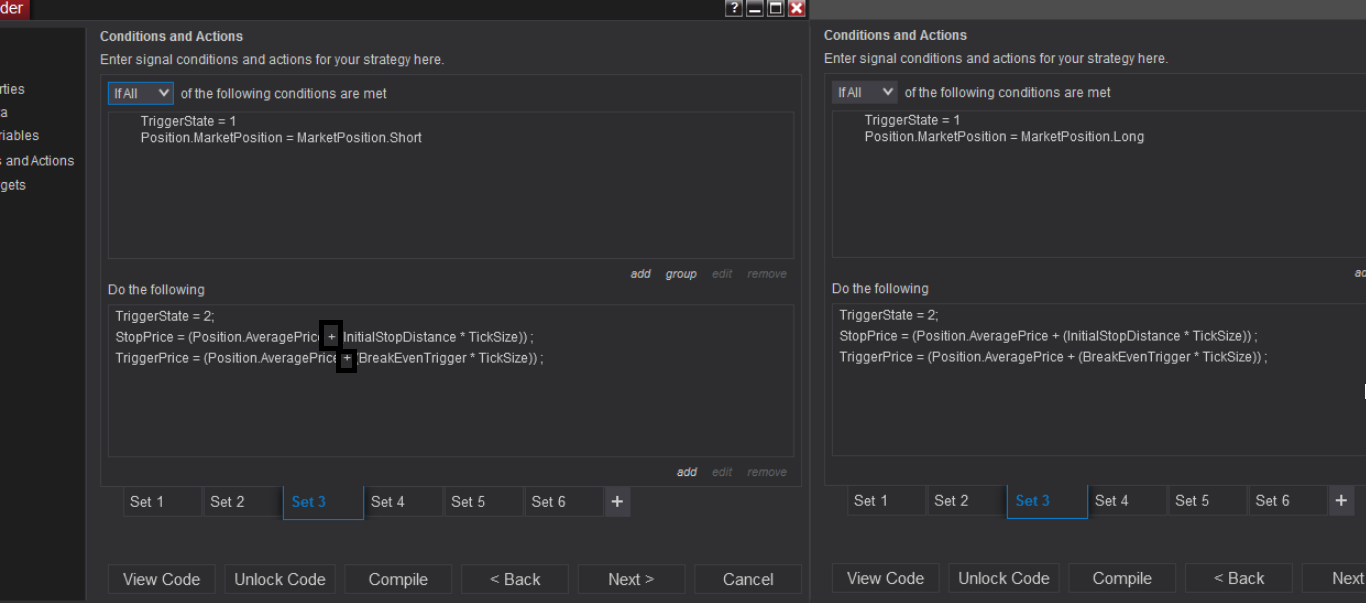Click the add link under actions list
The width and height of the screenshot is (1366, 603).
point(686,472)
